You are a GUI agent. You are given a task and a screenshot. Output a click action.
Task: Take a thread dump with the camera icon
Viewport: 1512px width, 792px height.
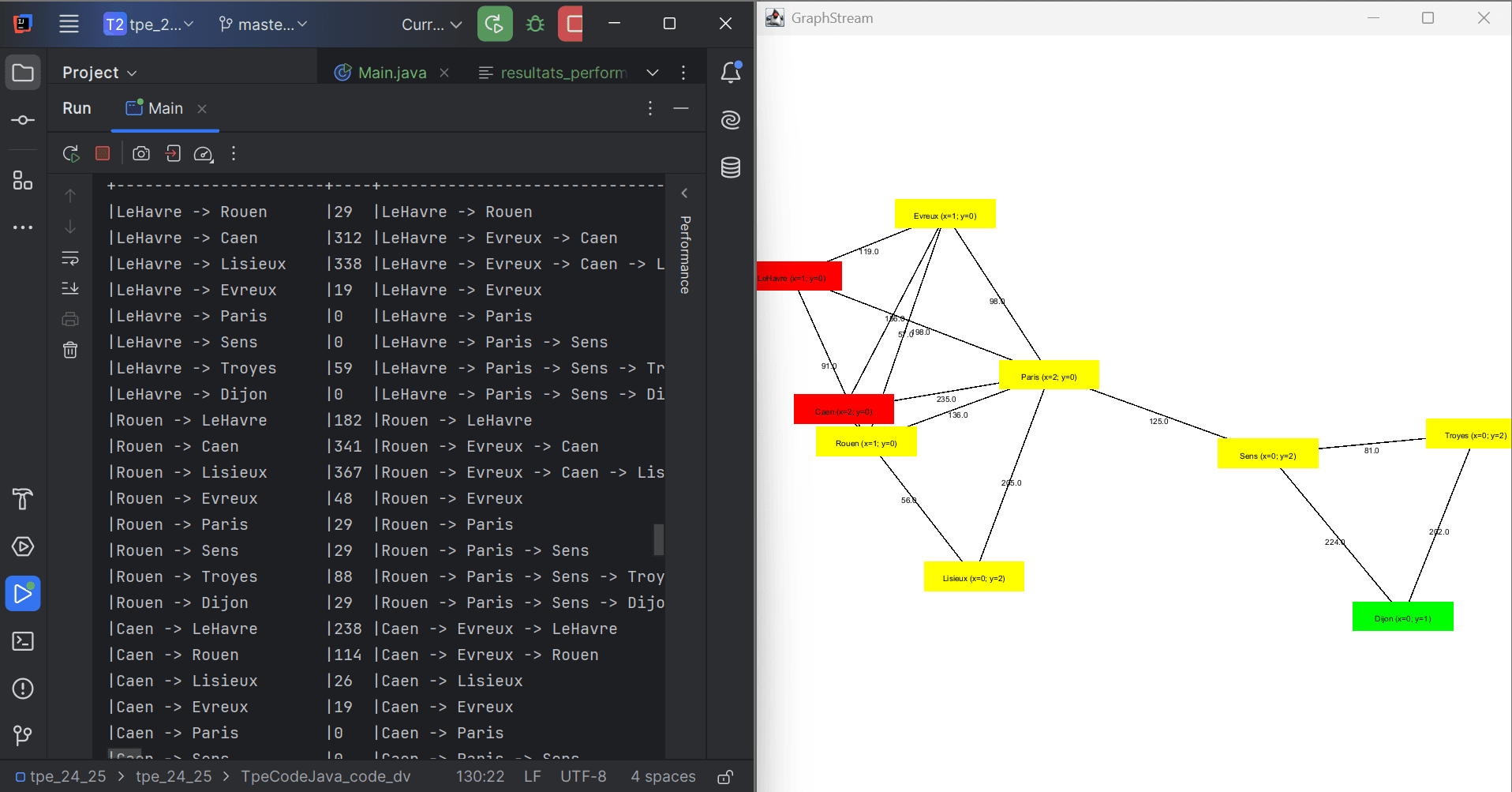pos(141,153)
